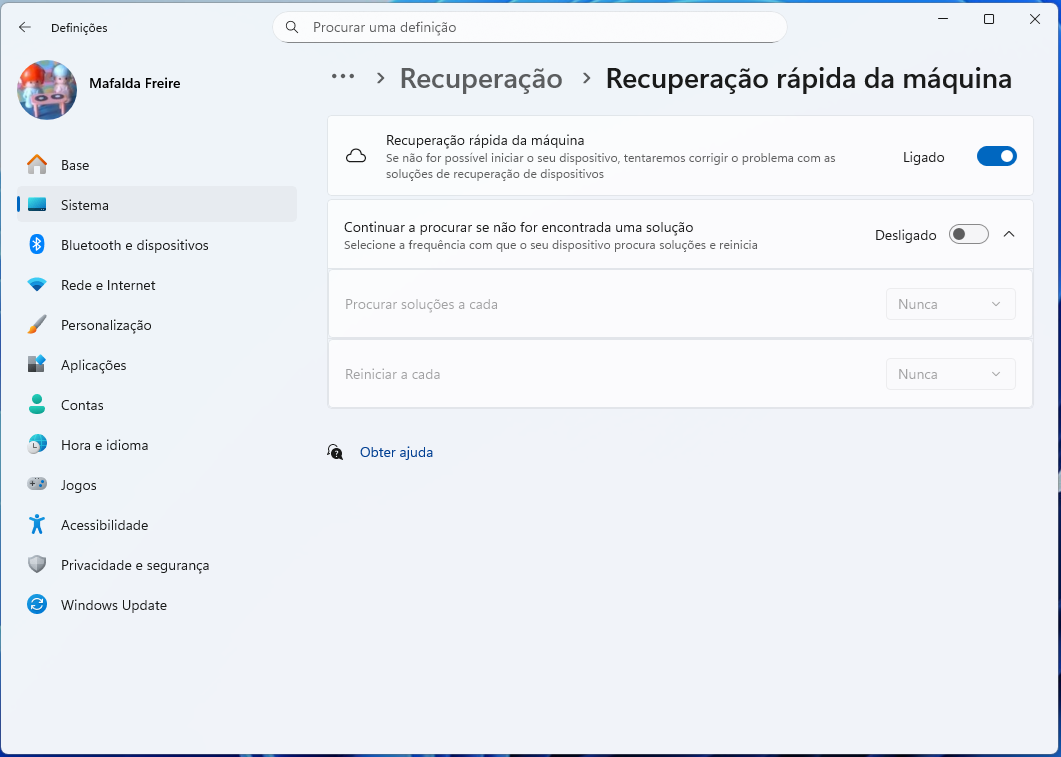Click the Privacidade e segurança shield icon
The image size is (1061, 757).
(x=37, y=565)
